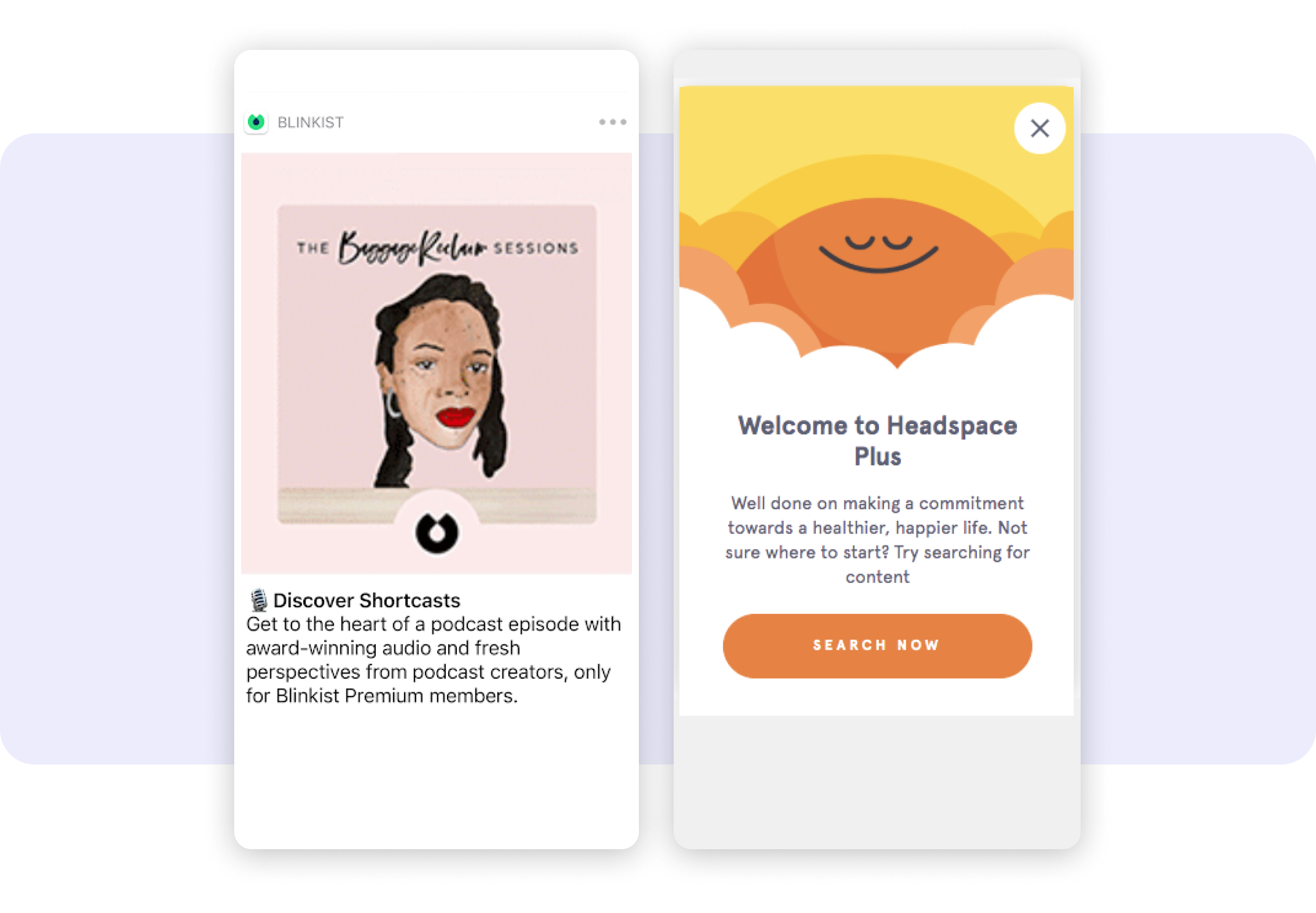Click the Blinkist green logo icon
The height and width of the screenshot is (913, 1316).
click(x=258, y=122)
